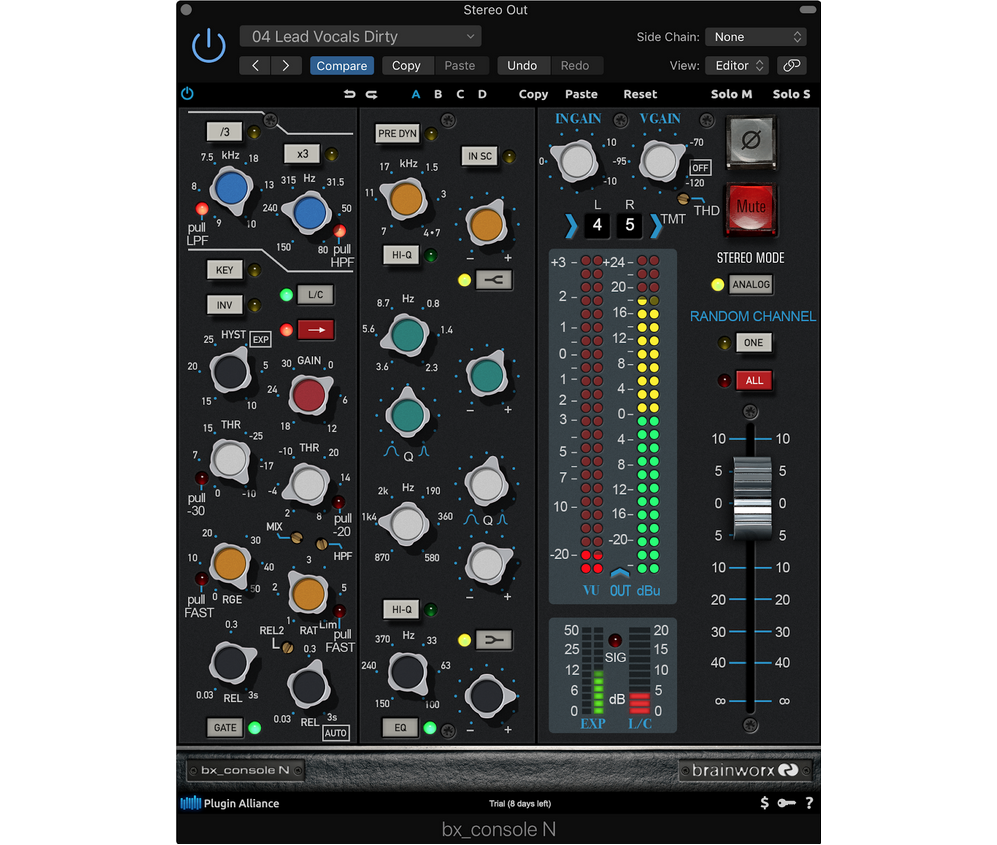Toggle the L/C compressor button
Image resolution: width=997 pixels, height=845 pixels.
(x=316, y=294)
